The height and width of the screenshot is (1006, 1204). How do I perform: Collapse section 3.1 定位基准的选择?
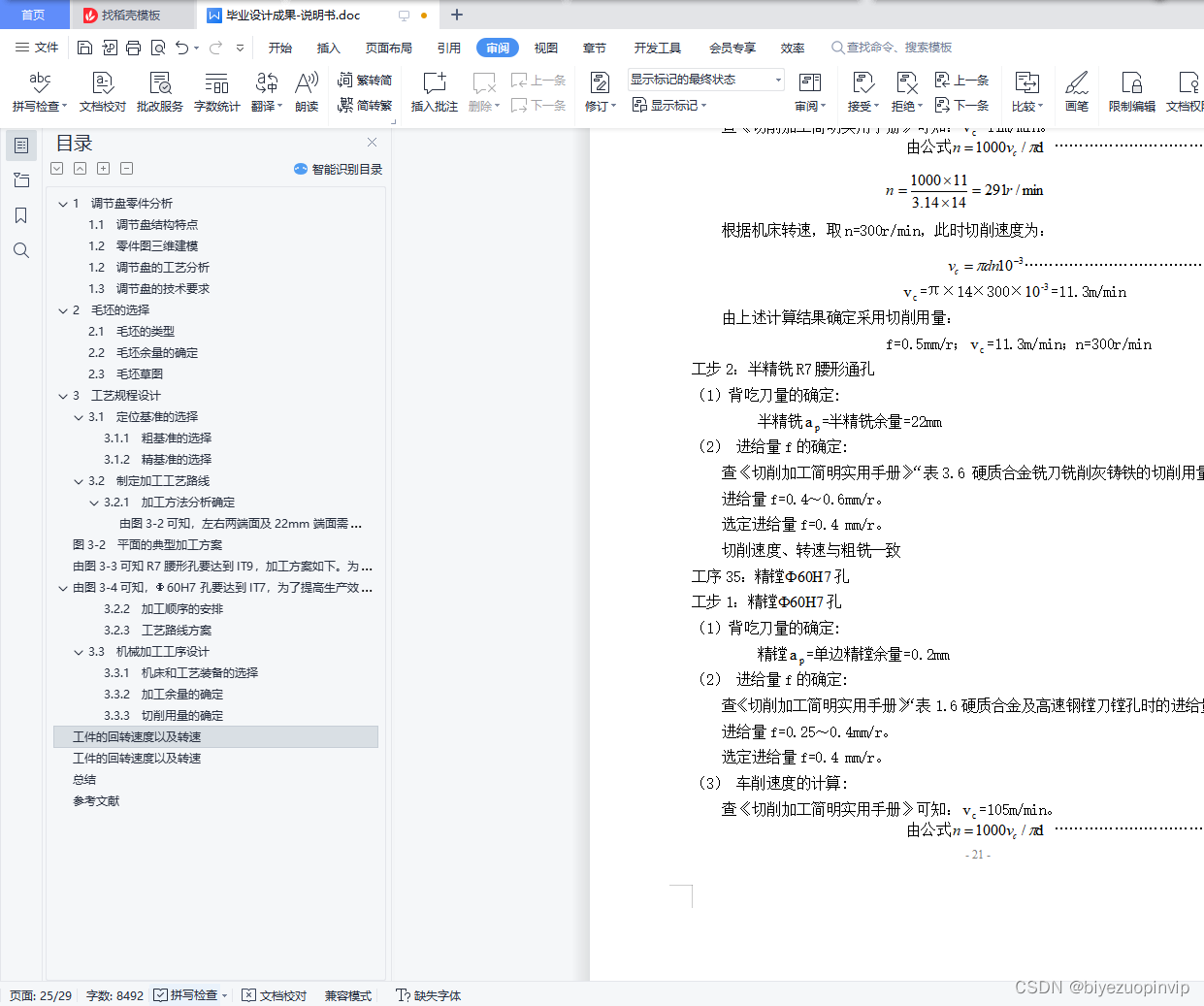(x=79, y=417)
